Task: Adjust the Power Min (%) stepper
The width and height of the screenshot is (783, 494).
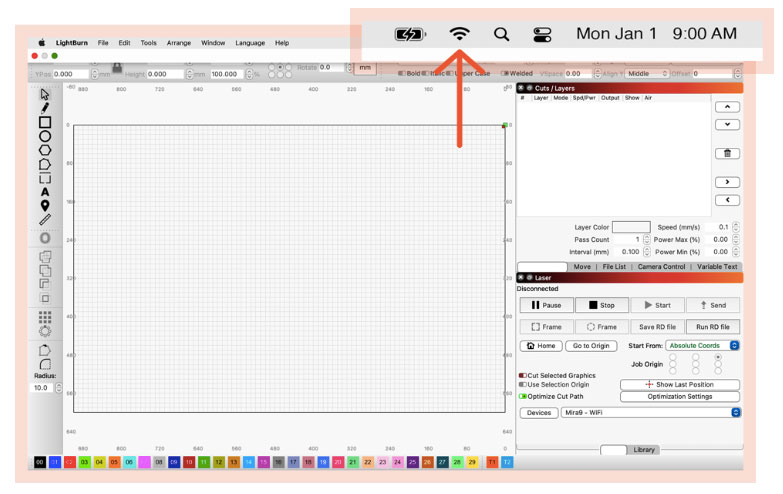Action: 736,252
